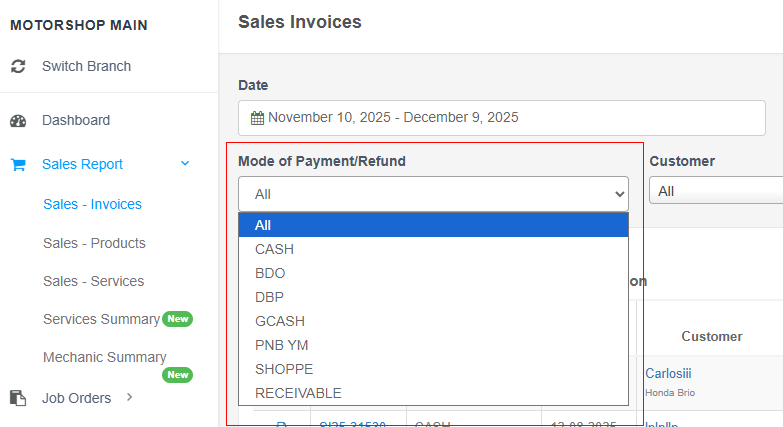Select the All payment option

tap(433, 225)
